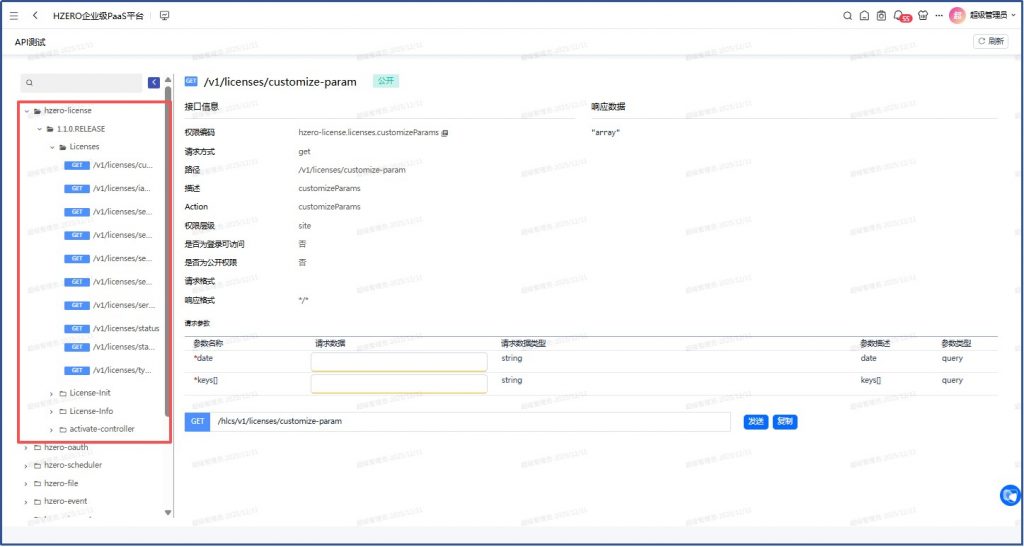
Task: Expand the License-Init folder
Action: (x=51, y=393)
